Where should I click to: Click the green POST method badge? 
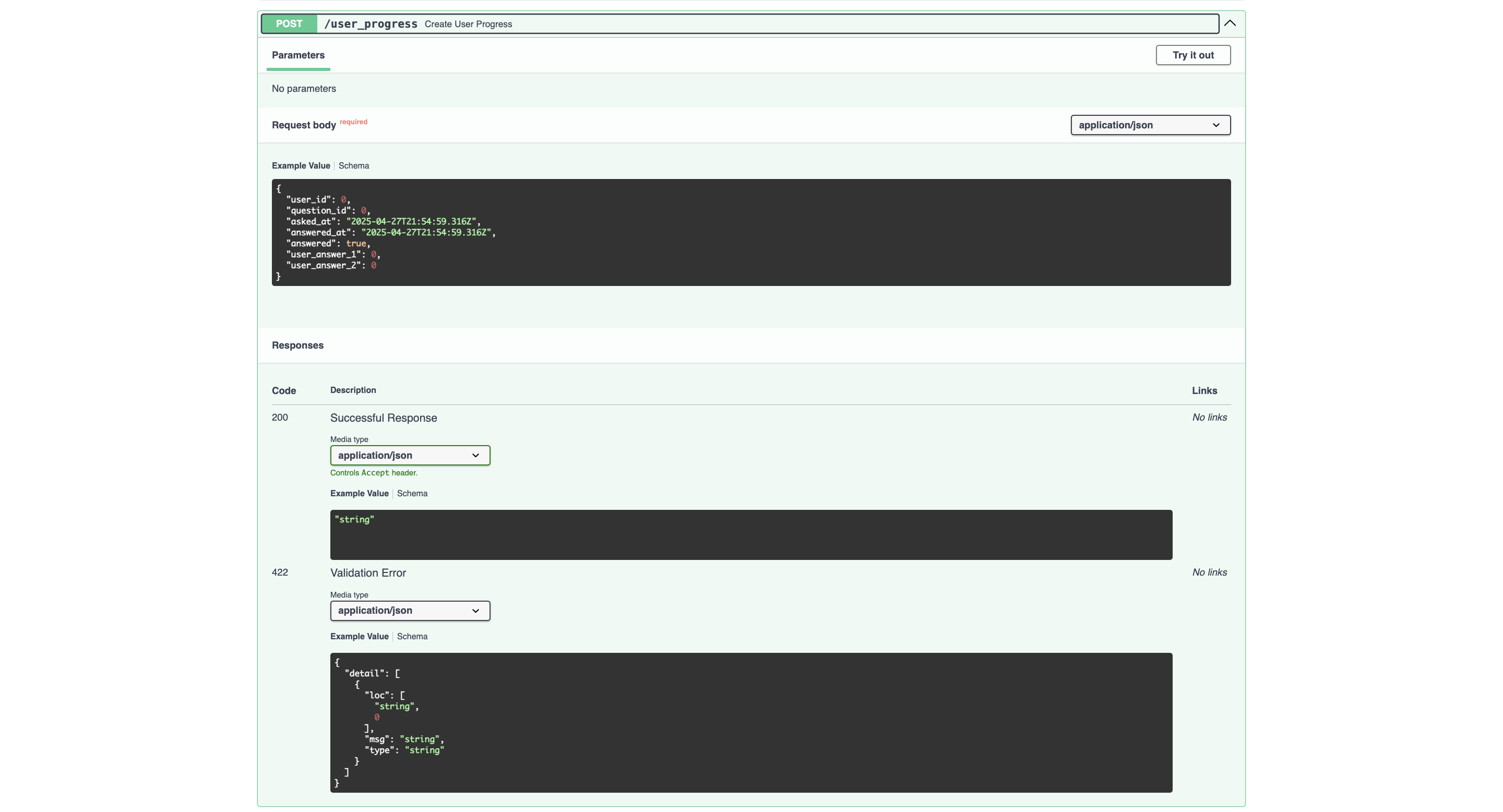(289, 24)
